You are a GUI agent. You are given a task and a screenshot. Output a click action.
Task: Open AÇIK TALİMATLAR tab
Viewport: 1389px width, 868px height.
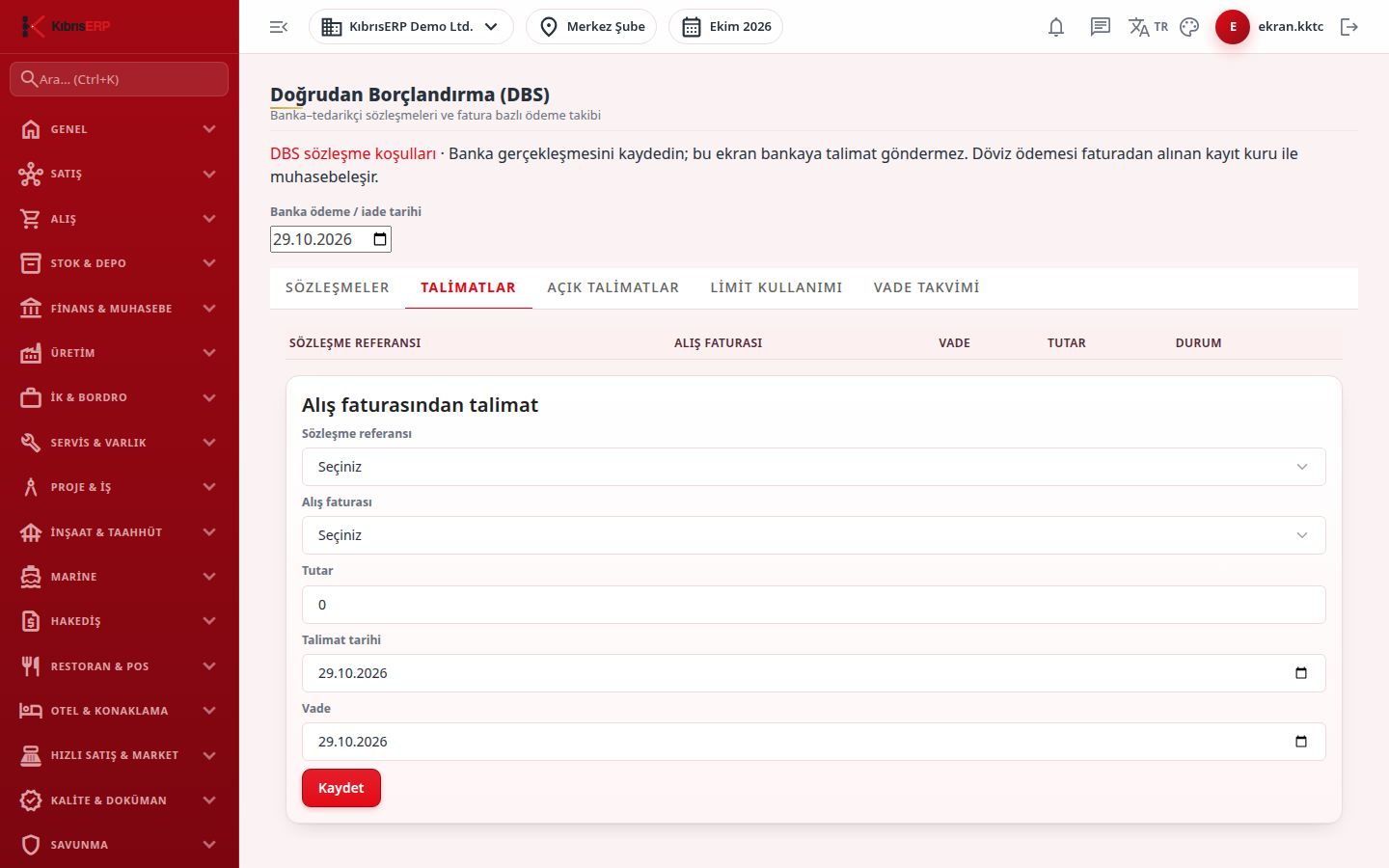tap(613, 287)
